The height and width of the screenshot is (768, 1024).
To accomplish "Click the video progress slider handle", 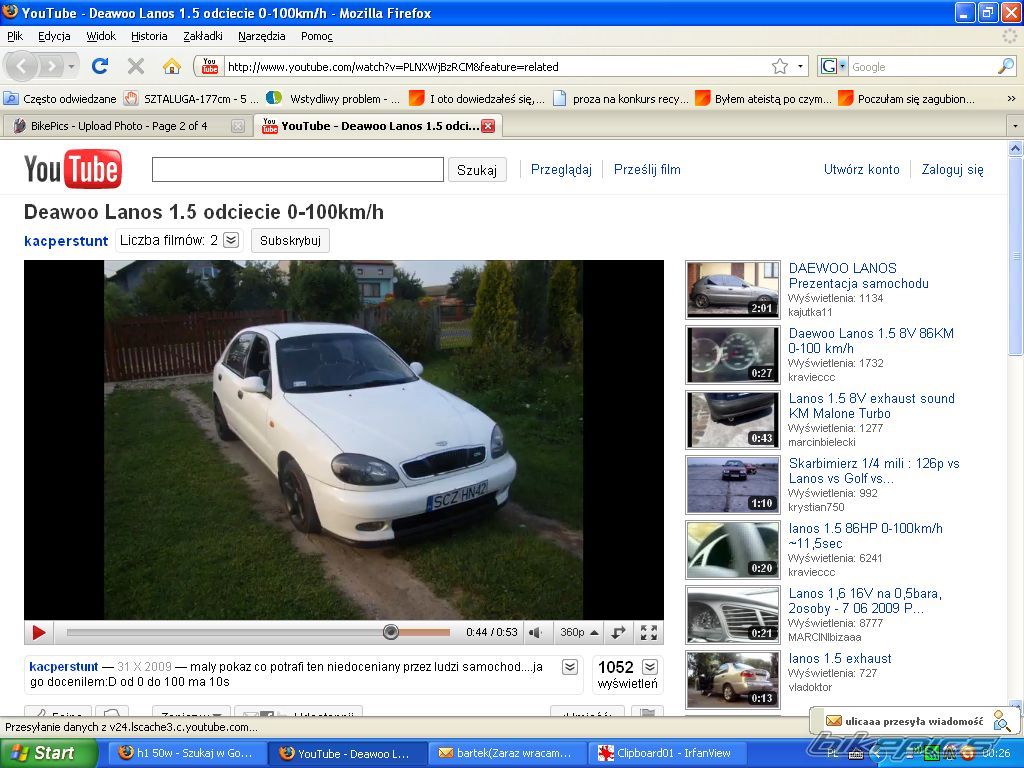I will 391,632.
